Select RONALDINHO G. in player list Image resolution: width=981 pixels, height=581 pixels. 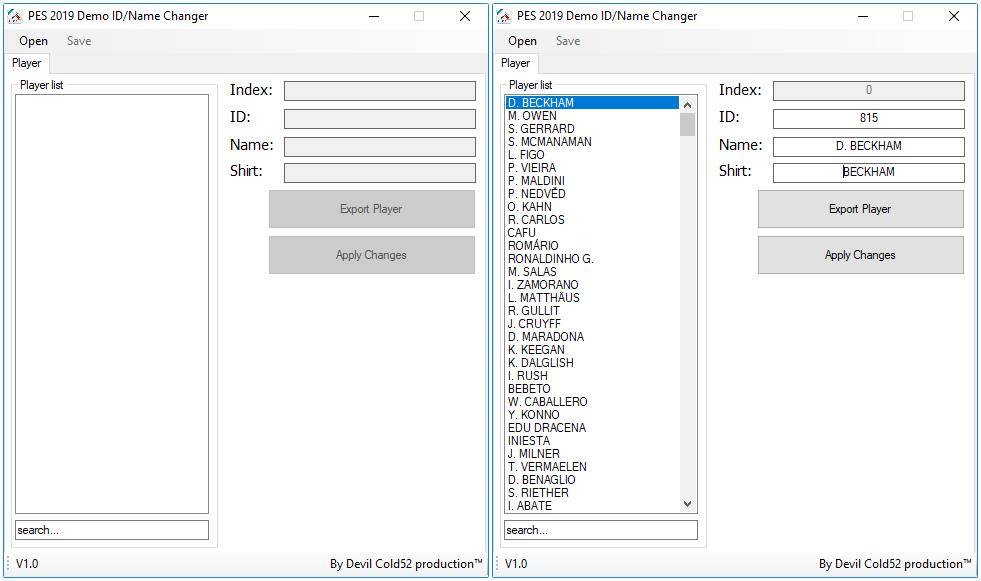(592, 259)
